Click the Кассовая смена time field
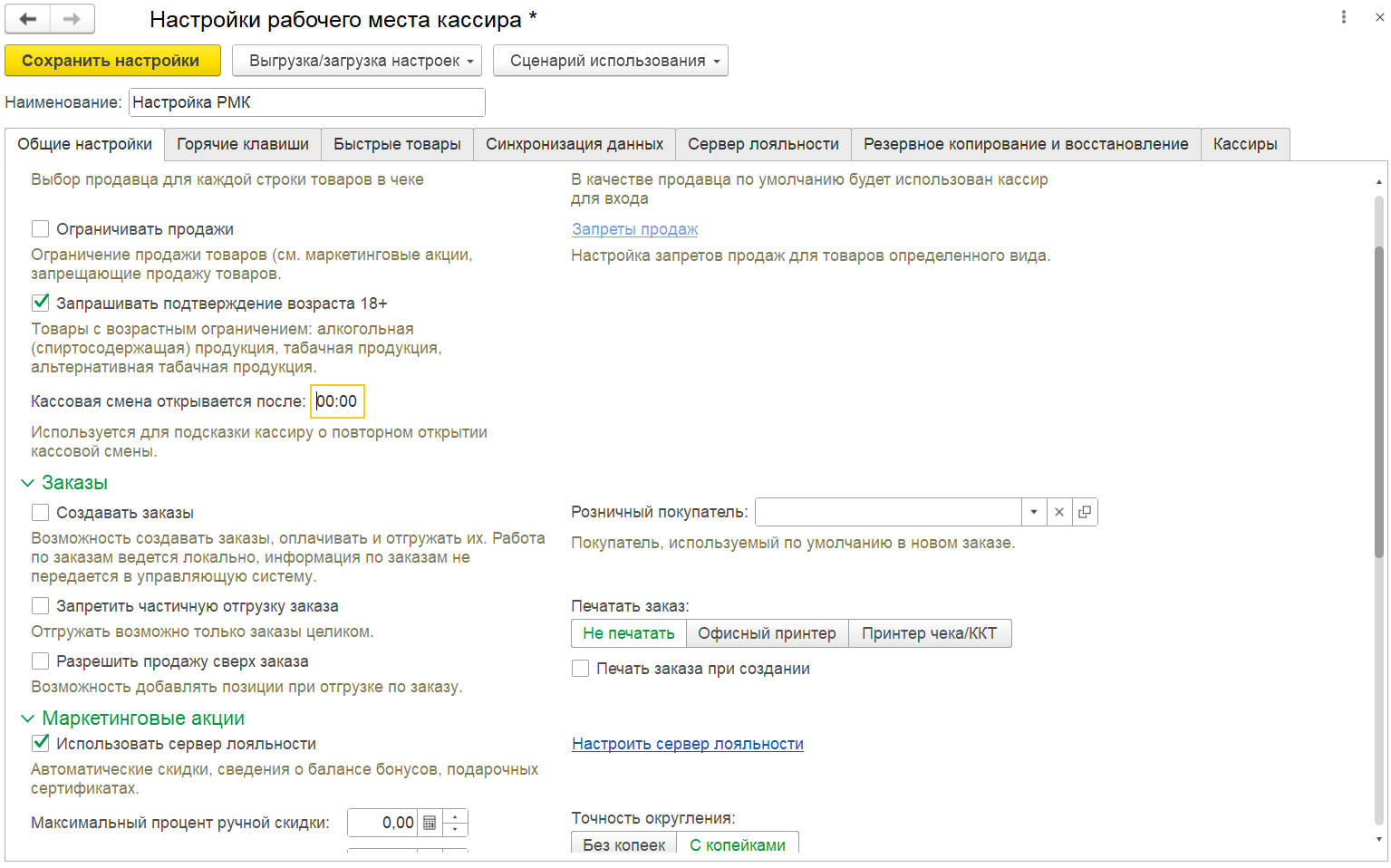The width and height of the screenshot is (1391, 868). click(x=337, y=401)
